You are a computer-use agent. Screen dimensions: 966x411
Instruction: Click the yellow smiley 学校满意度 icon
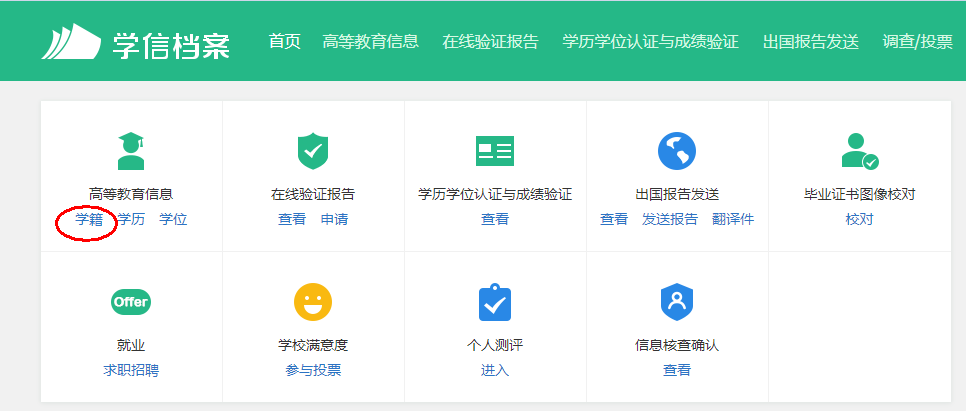[313, 302]
